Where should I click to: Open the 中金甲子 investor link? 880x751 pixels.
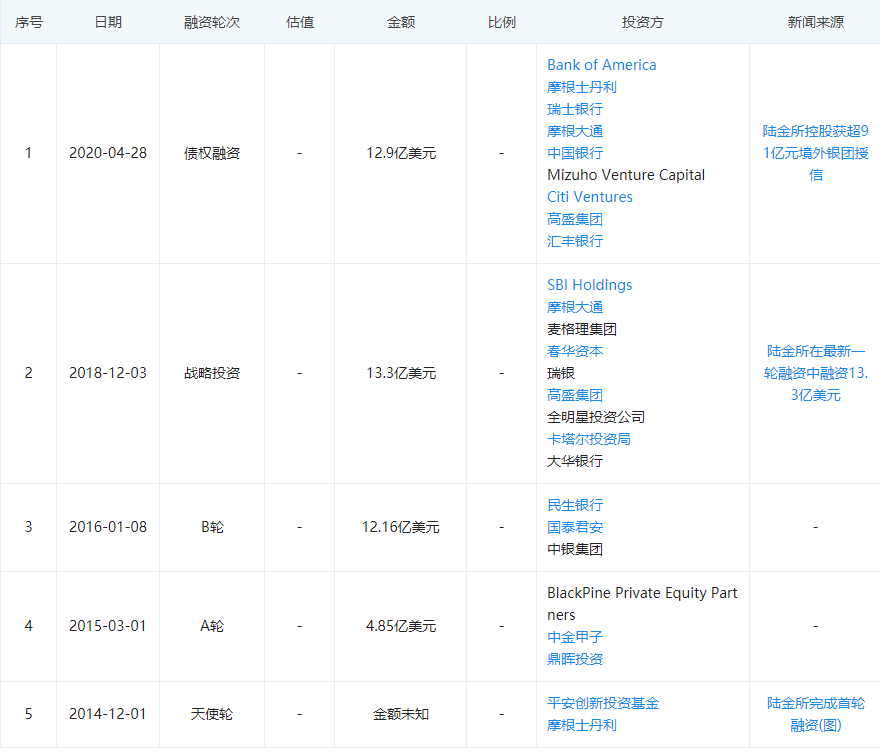[x=575, y=637]
